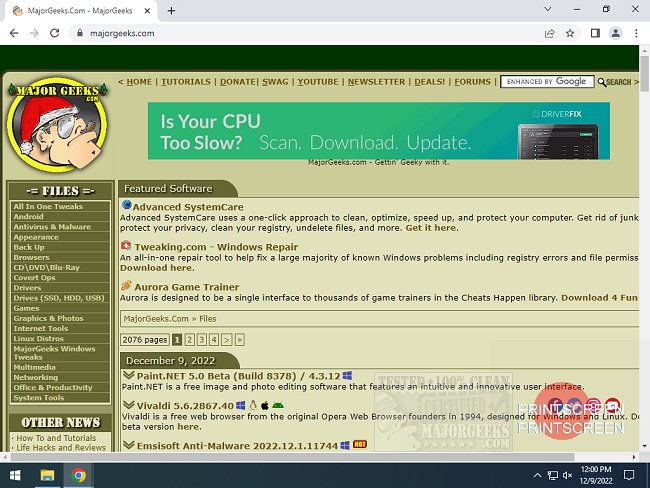Click the Aurora Game Trainer icon
The width and height of the screenshot is (650, 488).
(126, 286)
